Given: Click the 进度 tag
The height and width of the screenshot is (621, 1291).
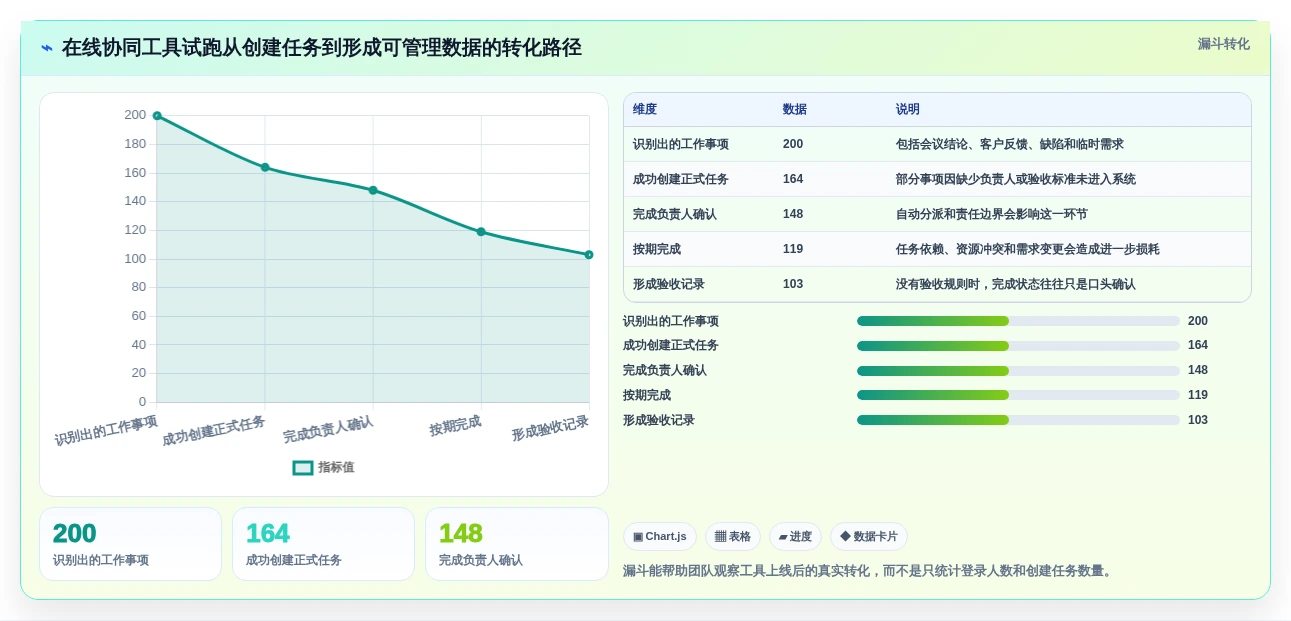Looking at the screenshot, I should click(795, 537).
